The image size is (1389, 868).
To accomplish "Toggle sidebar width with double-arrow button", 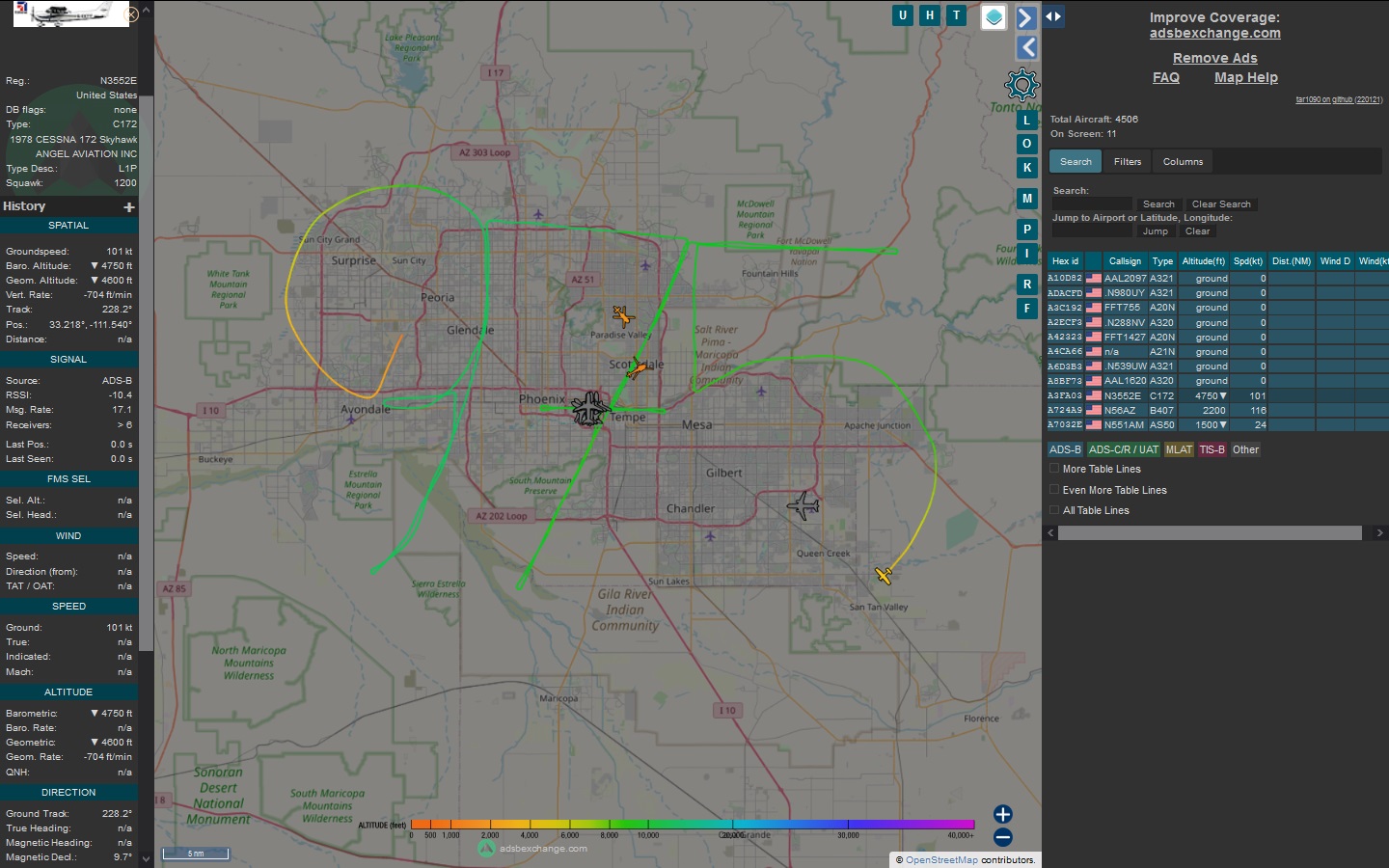I will 1053,15.
